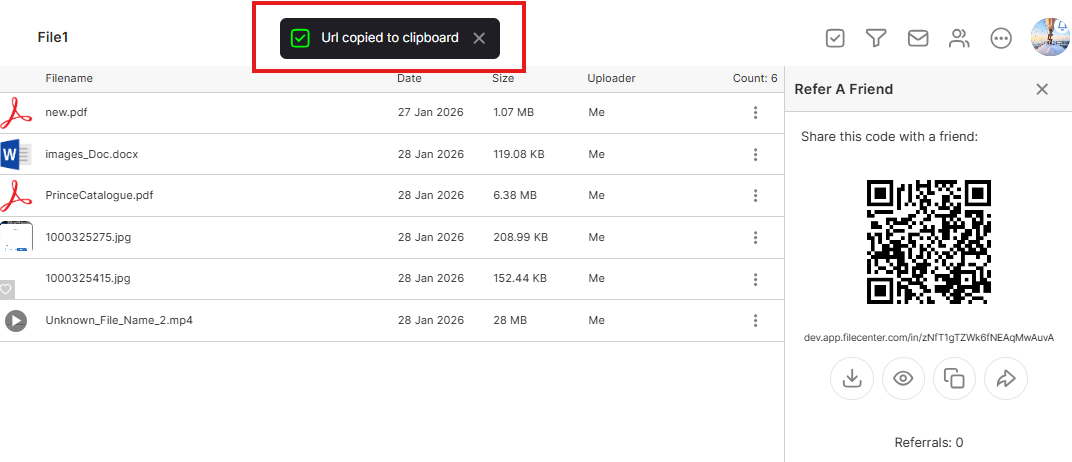1072x462 pixels.
Task: Open three-dot menu for PrinceCatalogue.pdf
Action: 756,196
